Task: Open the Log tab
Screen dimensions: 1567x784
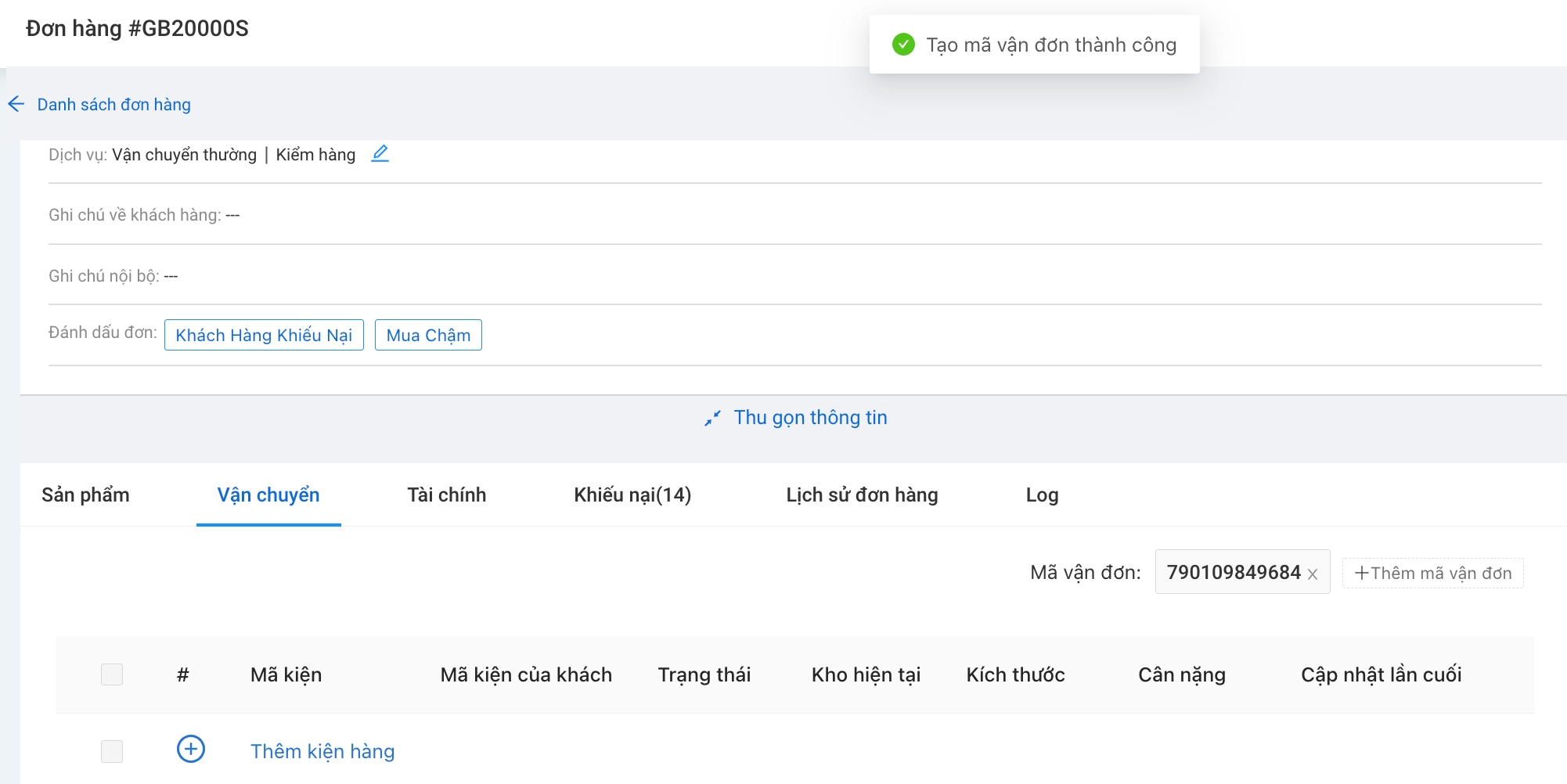Action: (1042, 495)
